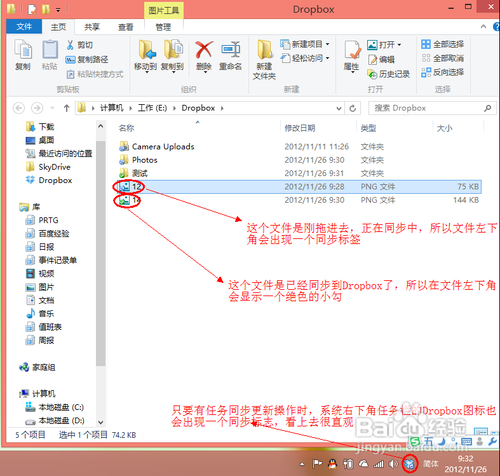Click Paste shortcut (粘贴快捷方式)
This screenshot has height=476, width=500.
[x=95, y=74]
